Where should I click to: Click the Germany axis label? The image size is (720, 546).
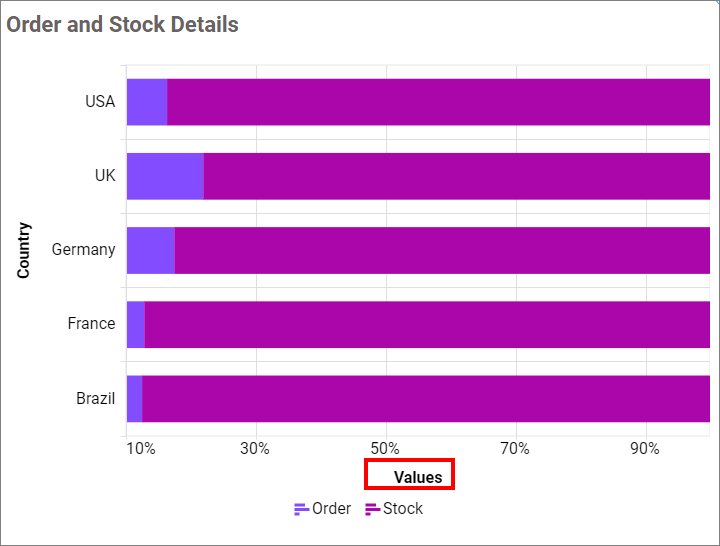tap(84, 250)
